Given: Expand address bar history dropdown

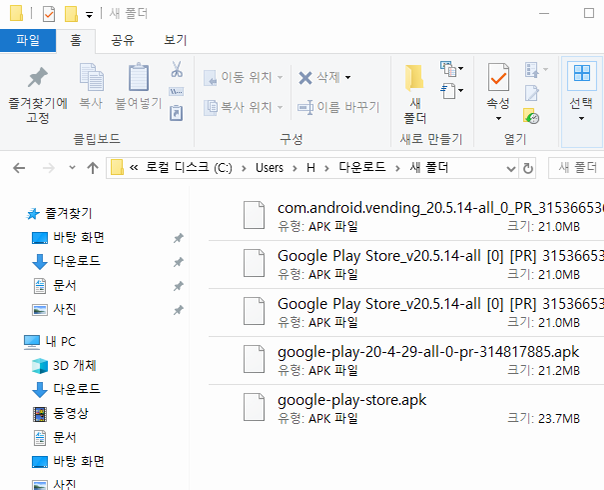Looking at the screenshot, I should 511,168.
